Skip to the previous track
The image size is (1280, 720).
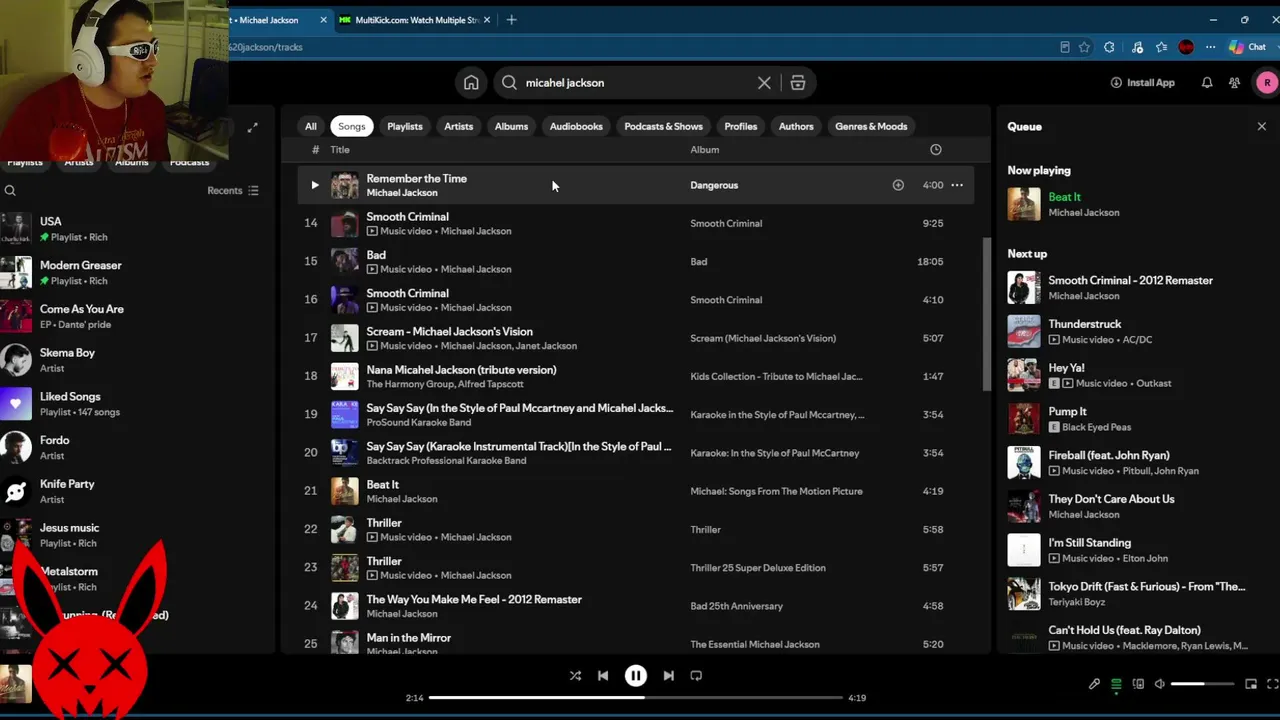click(x=603, y=676)
